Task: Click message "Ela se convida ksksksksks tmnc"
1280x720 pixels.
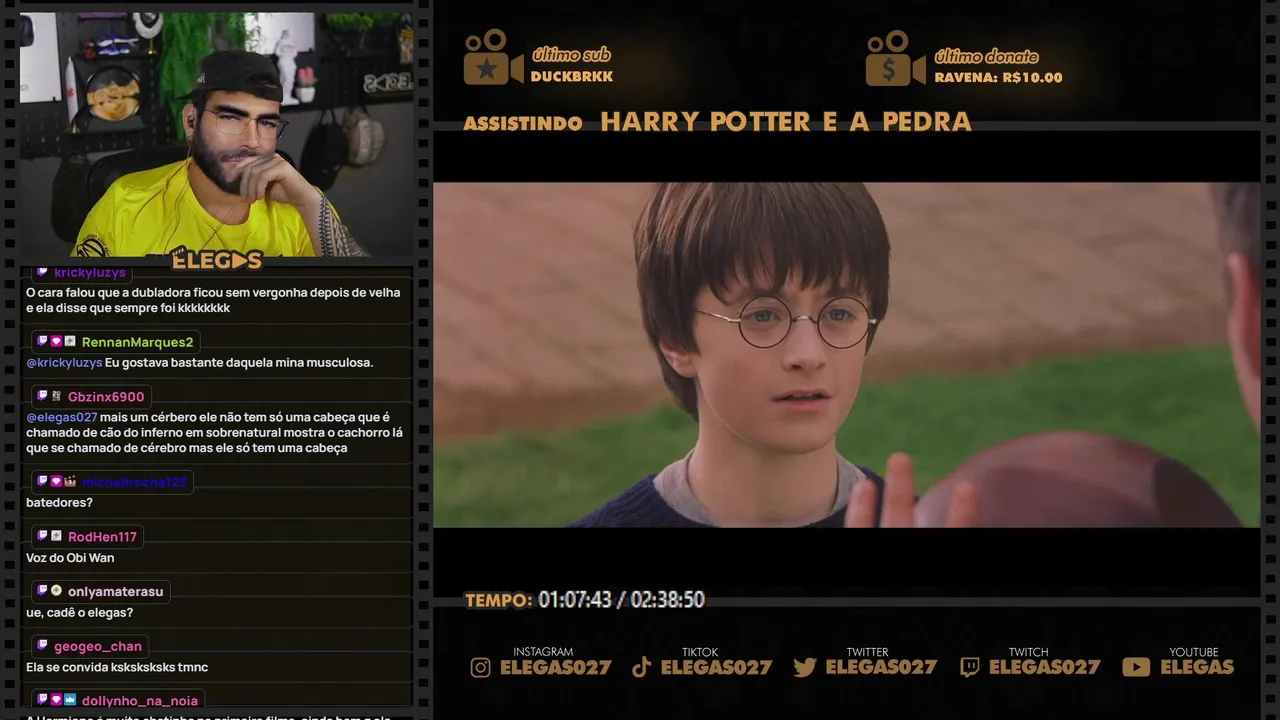Action: tap(117, 667)
